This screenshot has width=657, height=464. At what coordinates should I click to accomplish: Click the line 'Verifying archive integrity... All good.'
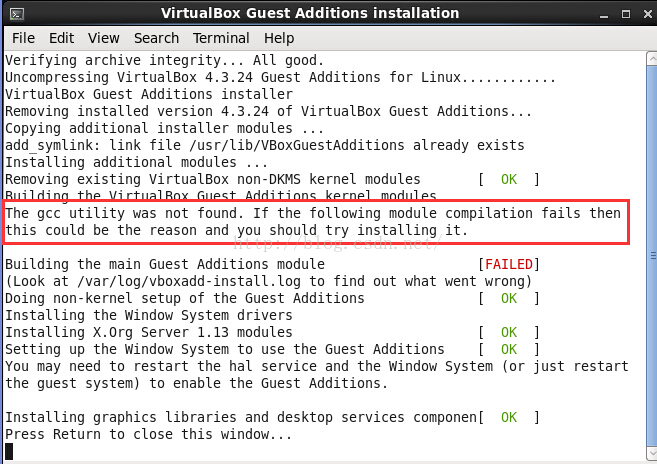coord(165,60)
